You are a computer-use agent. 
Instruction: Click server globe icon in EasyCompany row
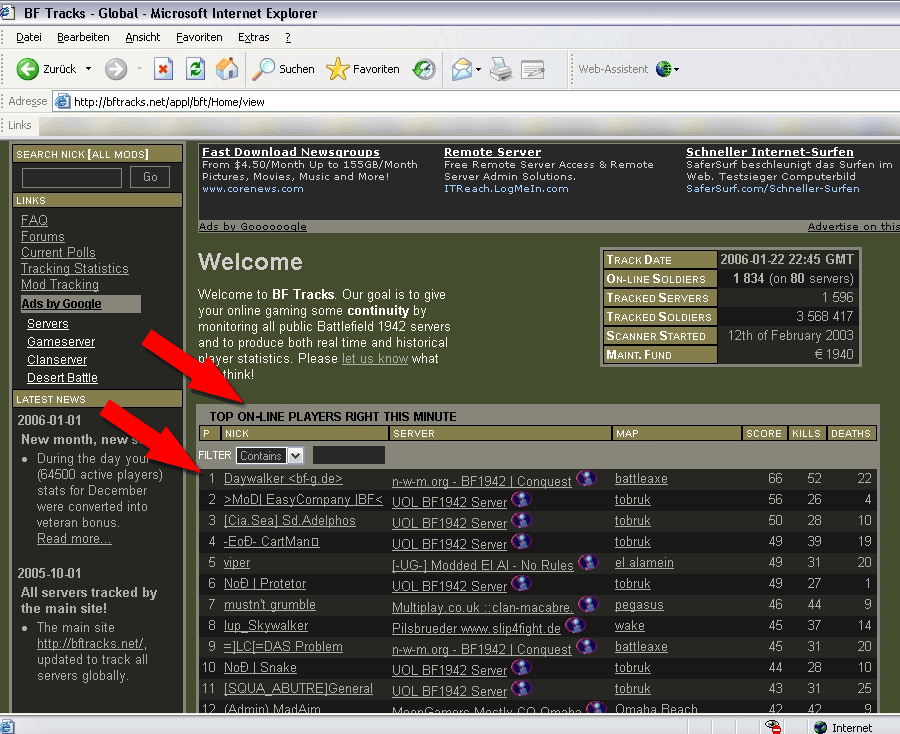[x=521, y=499]
